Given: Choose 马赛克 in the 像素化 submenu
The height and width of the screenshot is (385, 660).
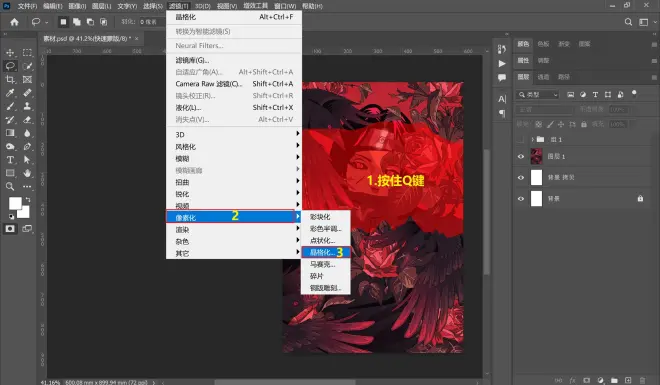Looking at the screenshot, I should coord(326,264).
